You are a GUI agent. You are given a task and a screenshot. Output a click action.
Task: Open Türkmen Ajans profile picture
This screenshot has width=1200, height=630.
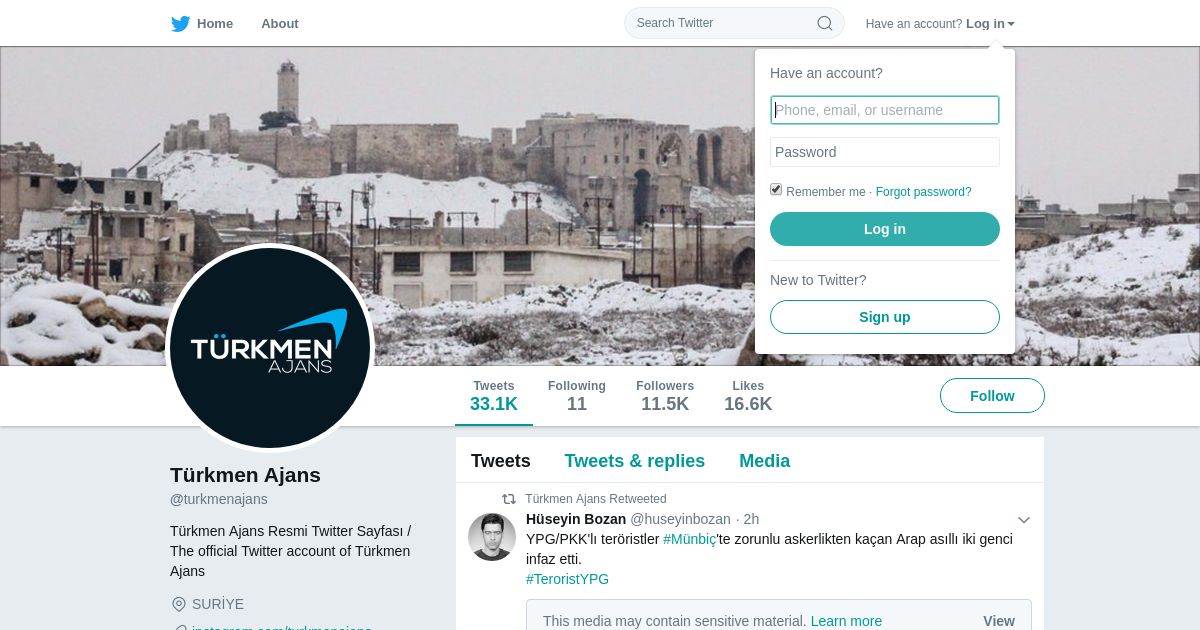pos(270,348)
